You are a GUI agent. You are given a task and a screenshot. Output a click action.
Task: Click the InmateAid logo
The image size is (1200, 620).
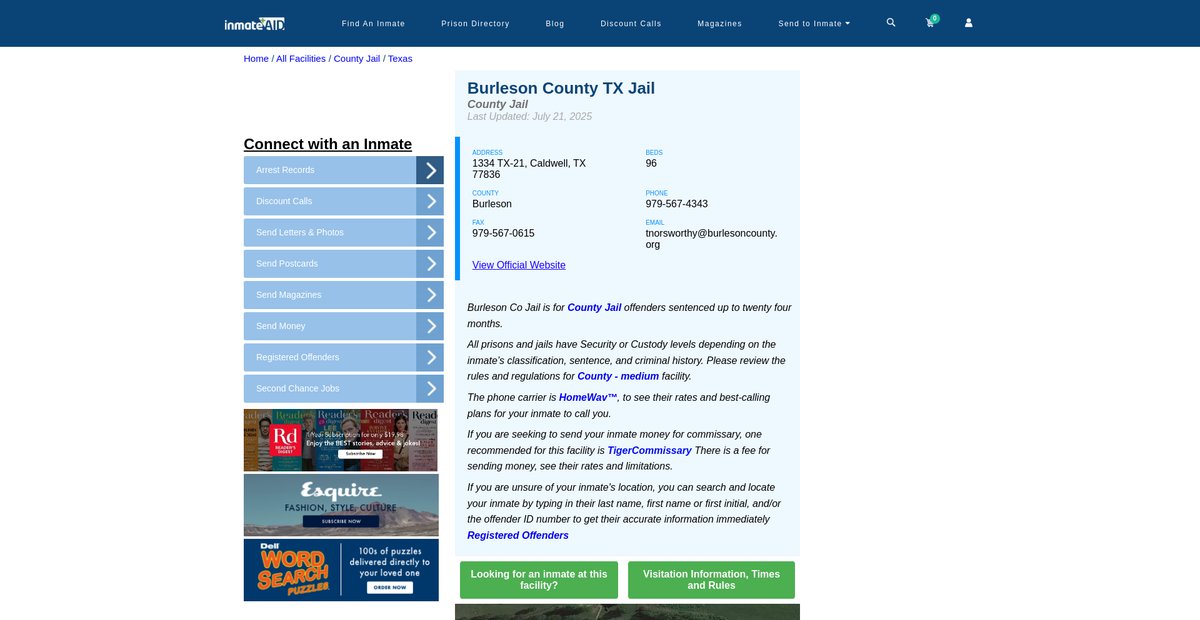(x=255, y=23)
